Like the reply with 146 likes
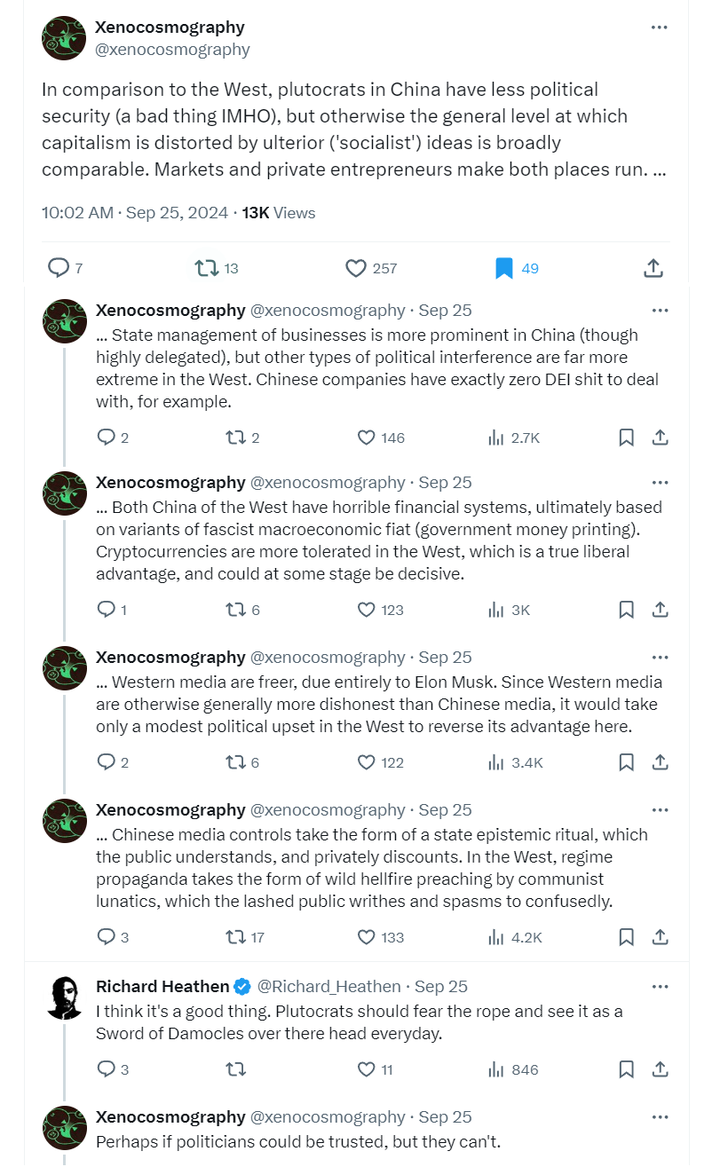This screenshot has width=720, height=1167. click(367, 437)
